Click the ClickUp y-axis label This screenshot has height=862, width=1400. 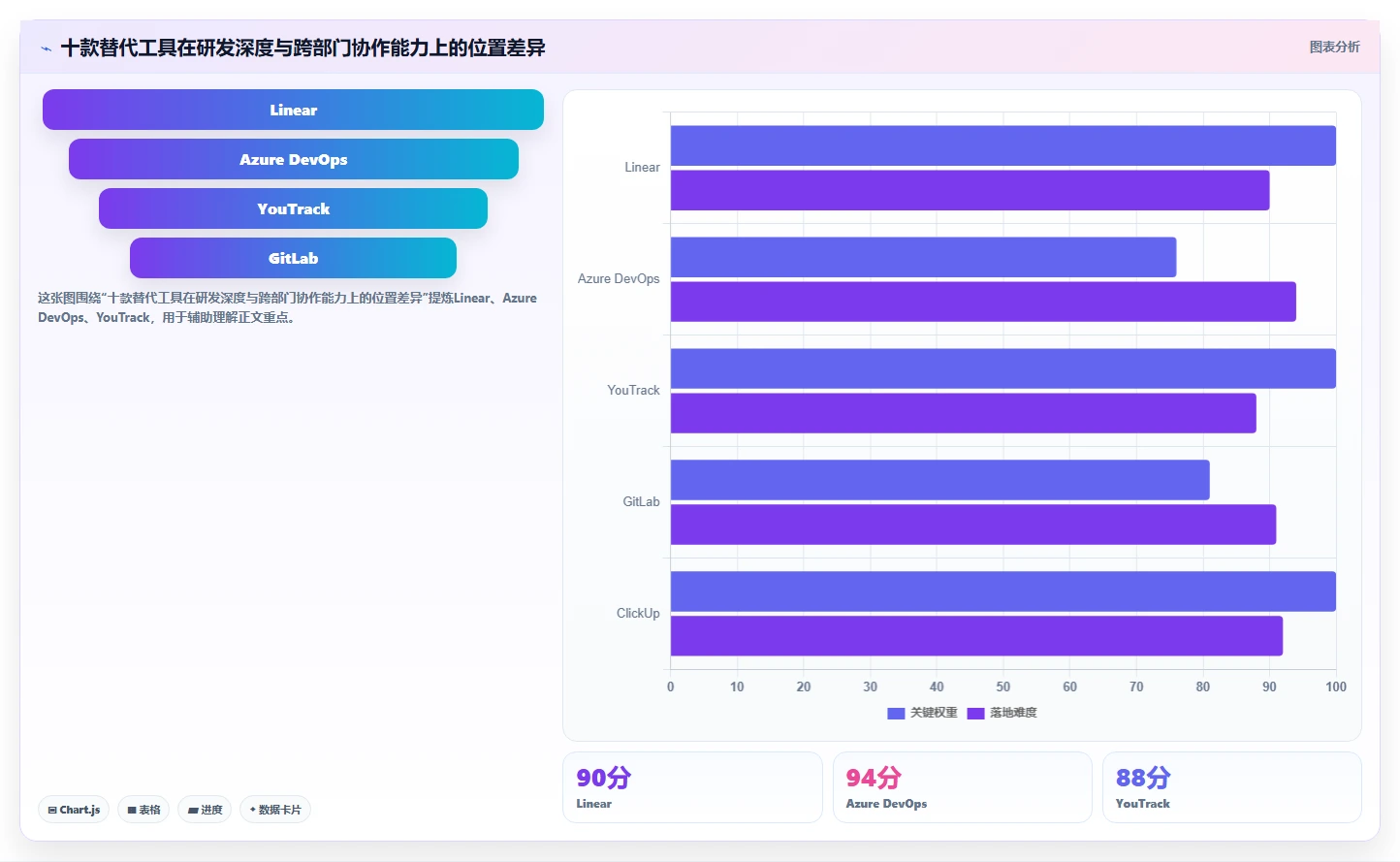[638, 614]
